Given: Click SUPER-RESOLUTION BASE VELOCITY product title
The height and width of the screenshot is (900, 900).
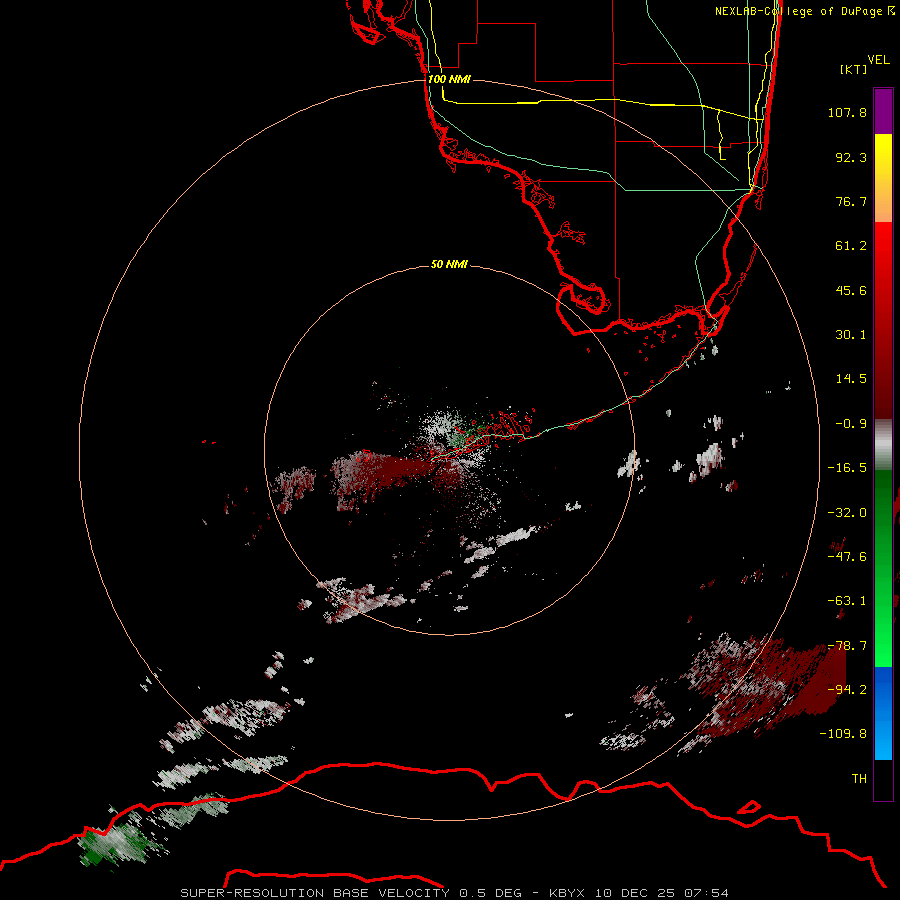Looking at the screenshot, I should 315,893.
